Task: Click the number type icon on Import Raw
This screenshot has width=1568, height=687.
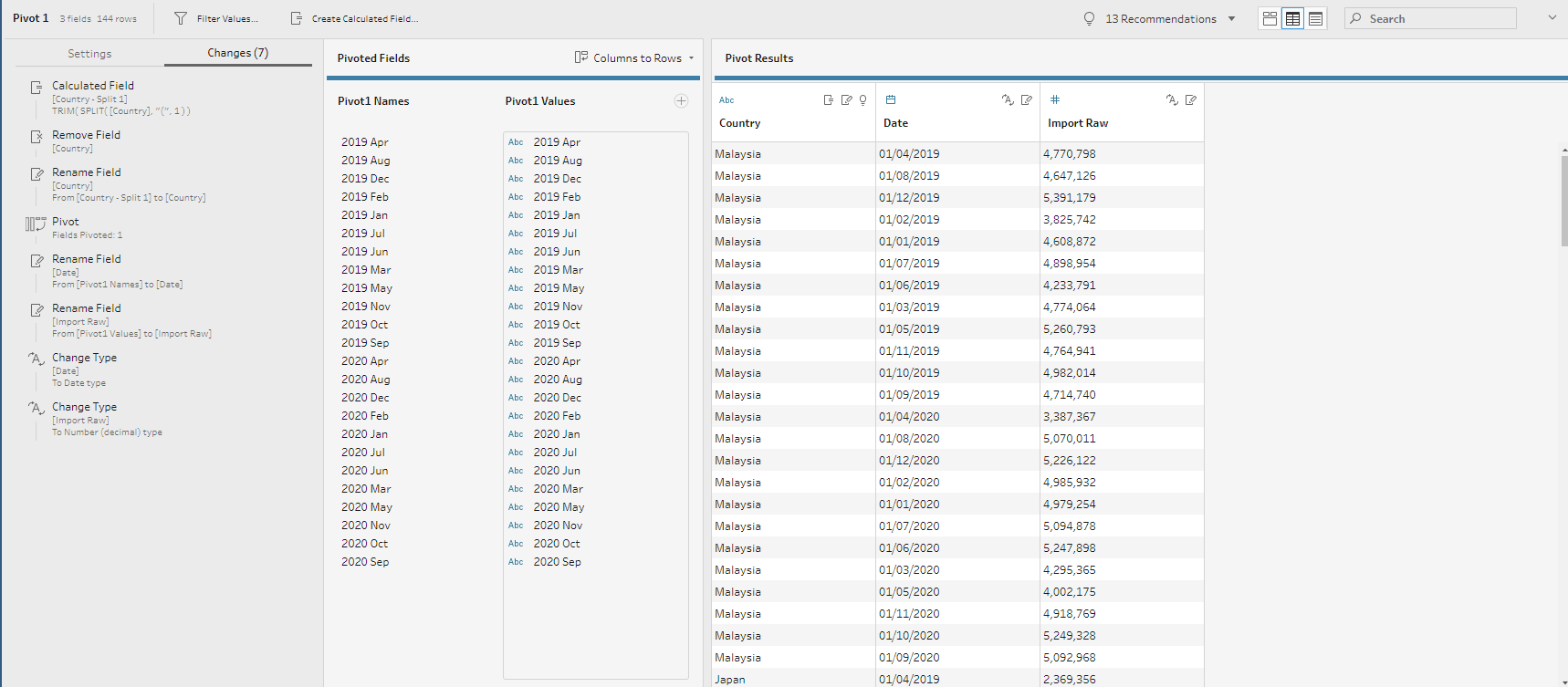Action: pyautogui.click(x=1055, y=99)
